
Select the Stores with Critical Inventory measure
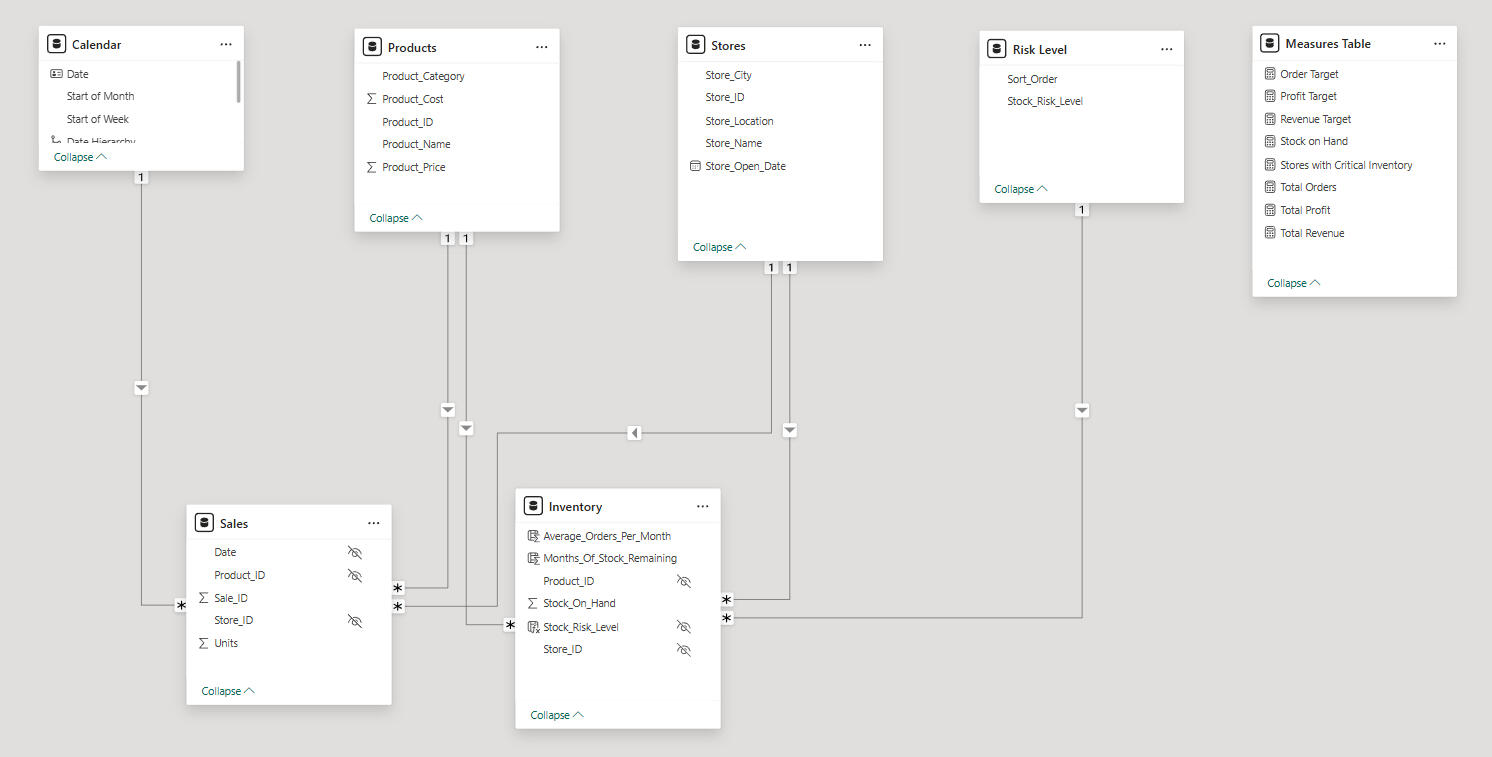[x=1346, y=165]
